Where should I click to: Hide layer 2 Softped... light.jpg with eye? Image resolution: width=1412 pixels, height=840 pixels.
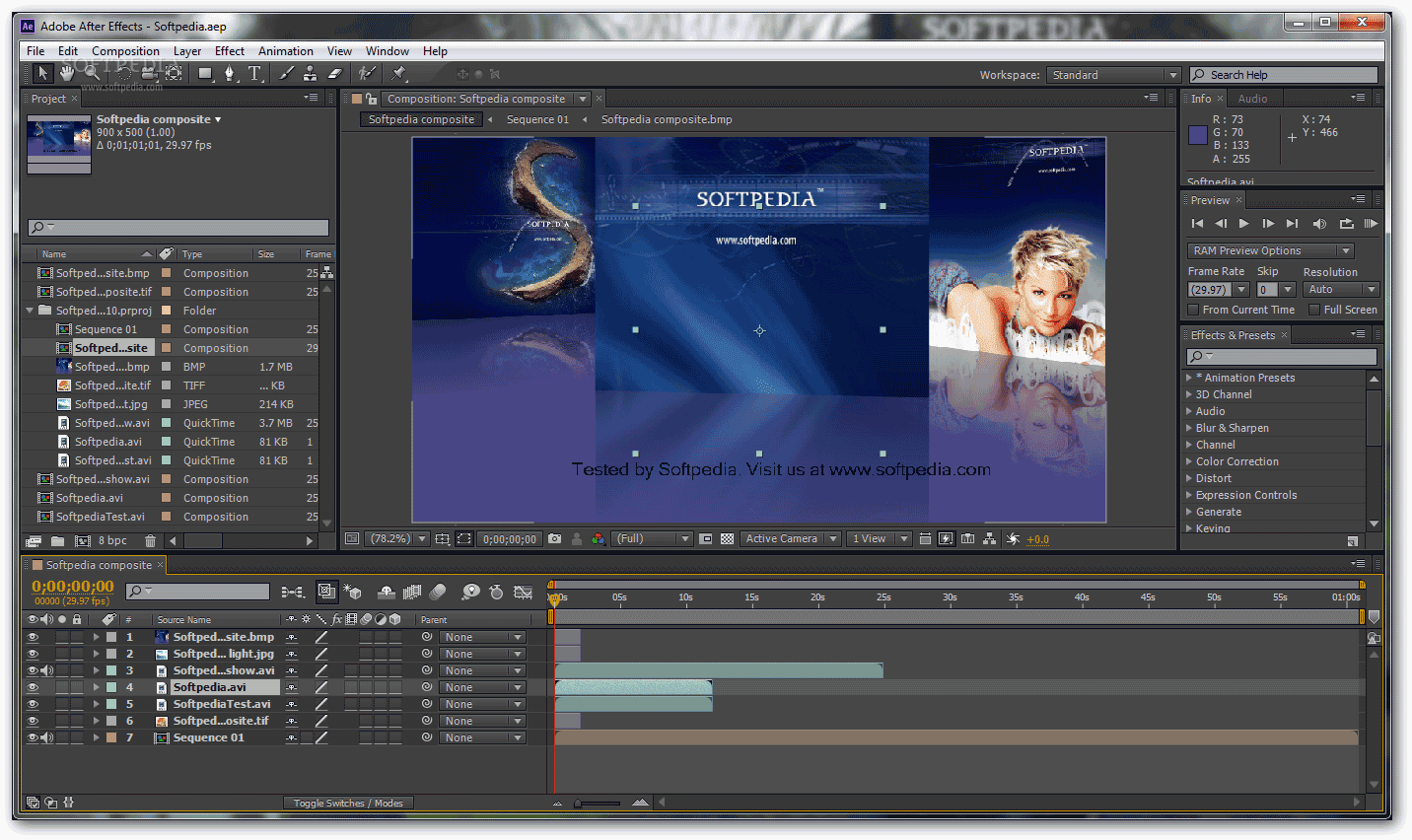pos(33,654)
